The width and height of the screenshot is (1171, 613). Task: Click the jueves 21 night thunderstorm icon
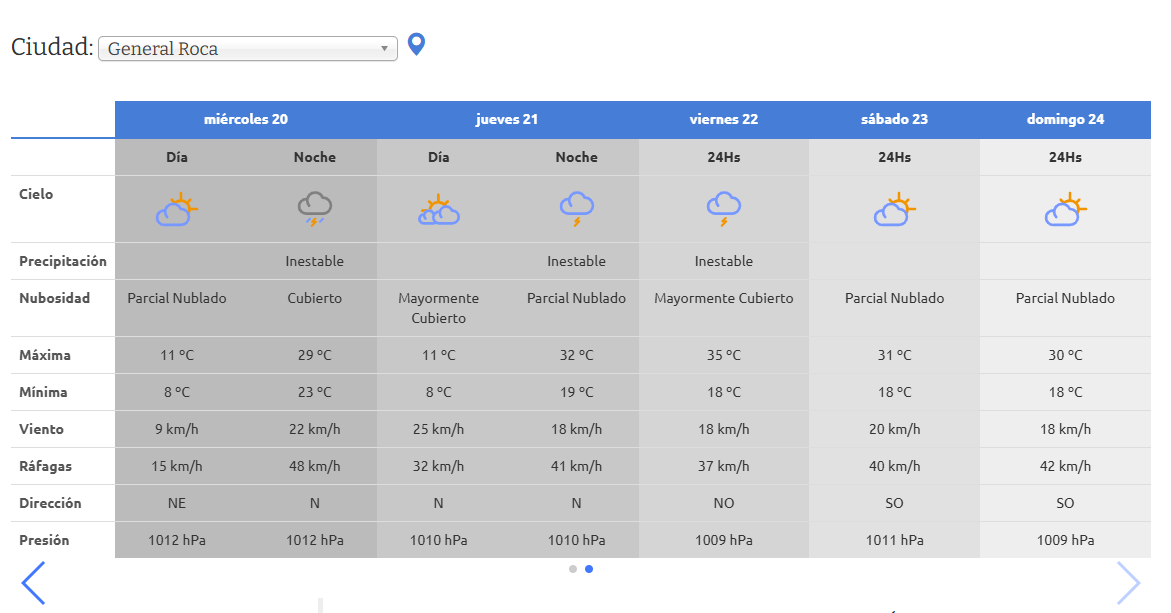[576, 210]
